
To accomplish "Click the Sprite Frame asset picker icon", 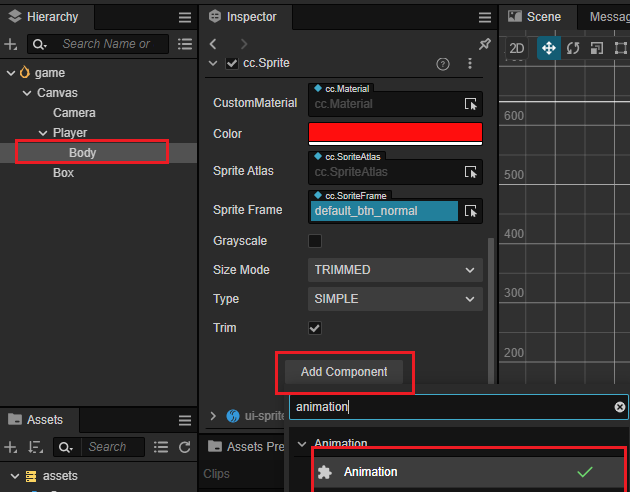I will point(471,211).
